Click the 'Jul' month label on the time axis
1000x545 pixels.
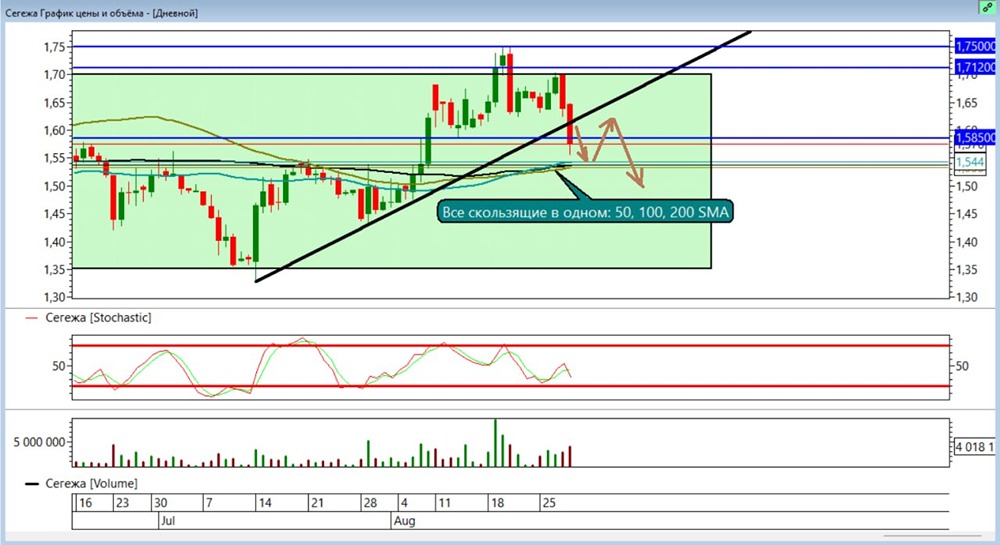pos(168,521)
